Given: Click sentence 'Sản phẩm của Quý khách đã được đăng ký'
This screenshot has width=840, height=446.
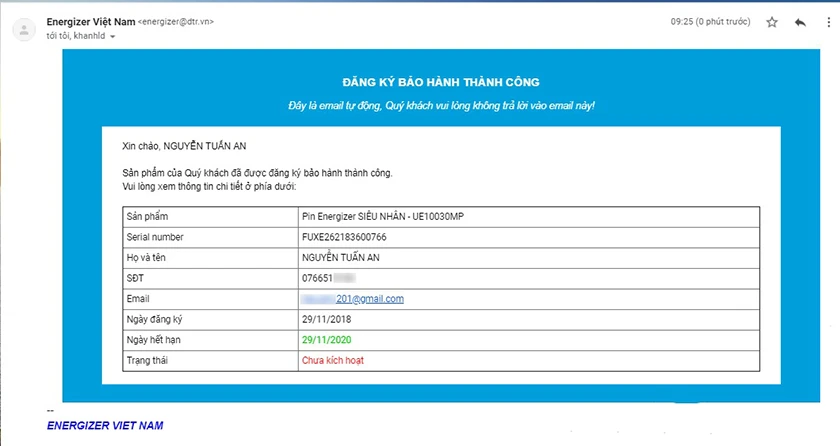Looking at the screenshot, I should (257, 173).
